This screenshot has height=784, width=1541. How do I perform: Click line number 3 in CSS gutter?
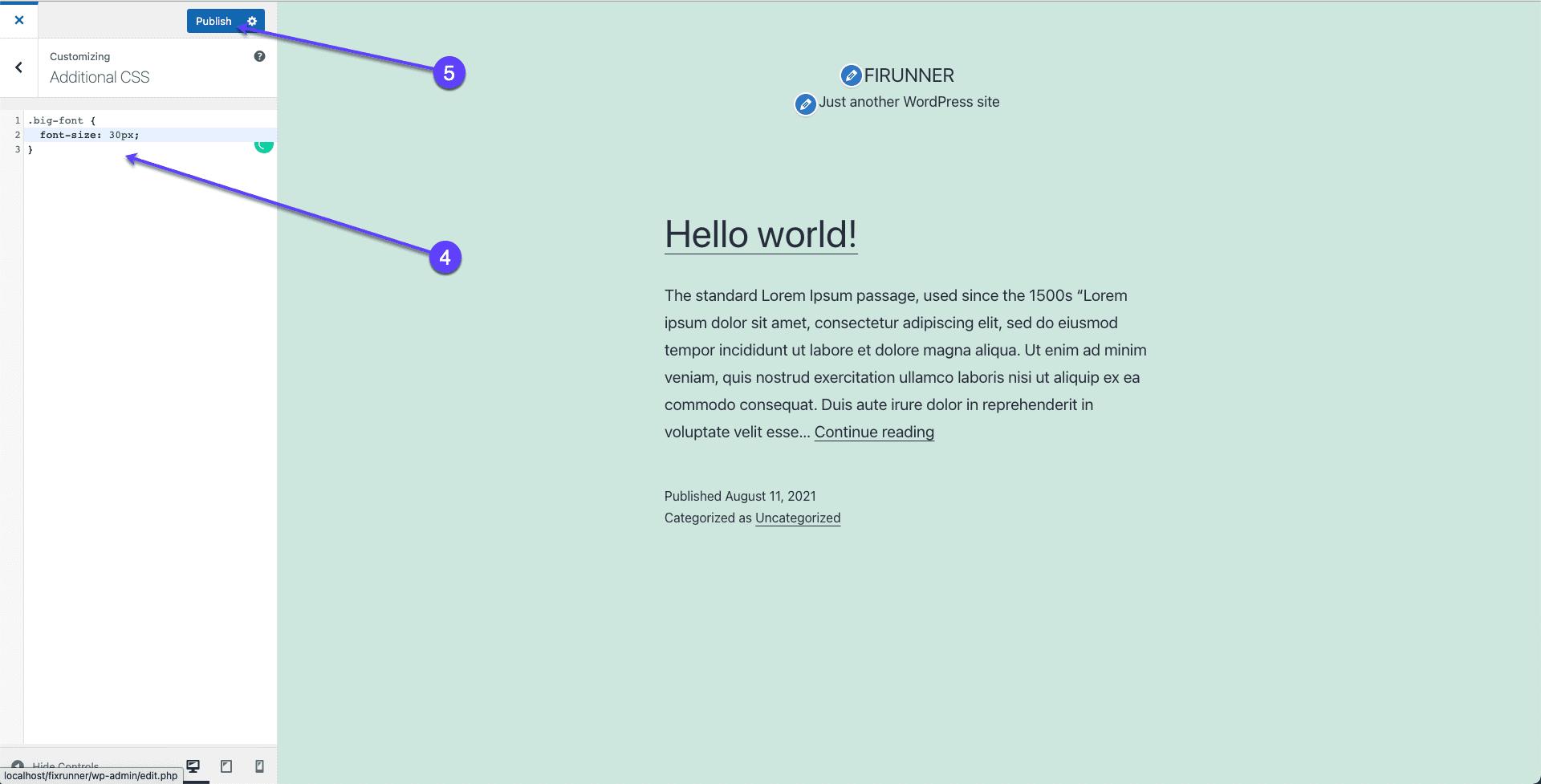(18, 149)
